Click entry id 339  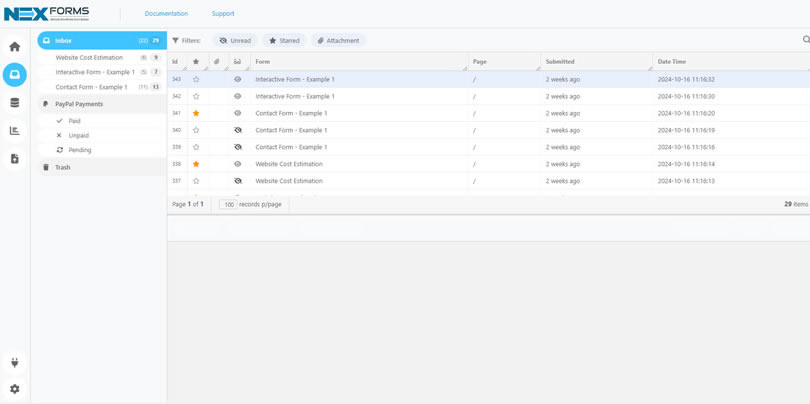[177, 147]
